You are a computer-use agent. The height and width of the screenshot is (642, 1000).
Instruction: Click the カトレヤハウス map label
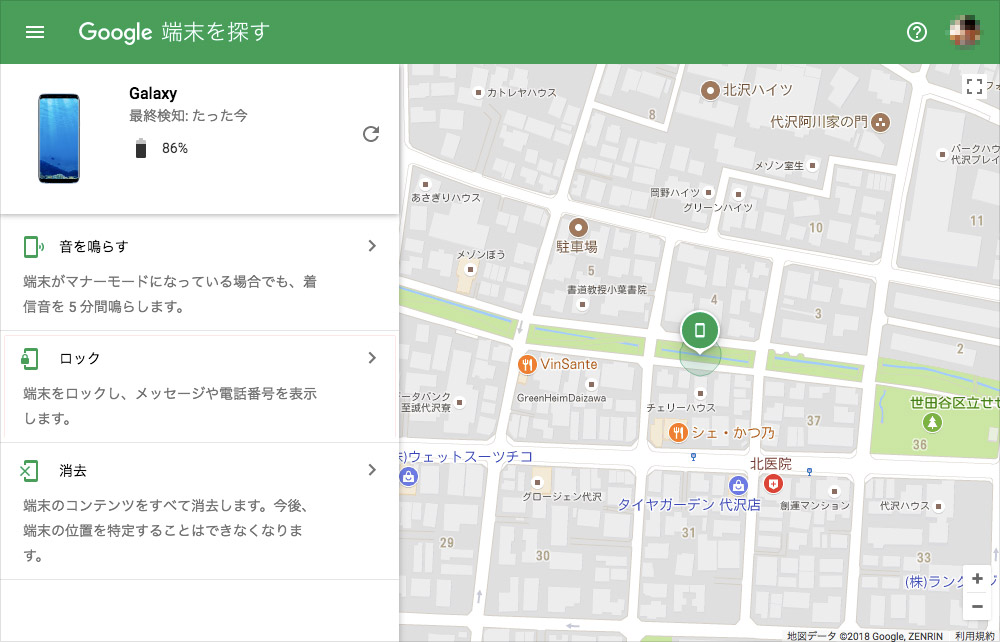pyautogui.click(x=522, y=92)
